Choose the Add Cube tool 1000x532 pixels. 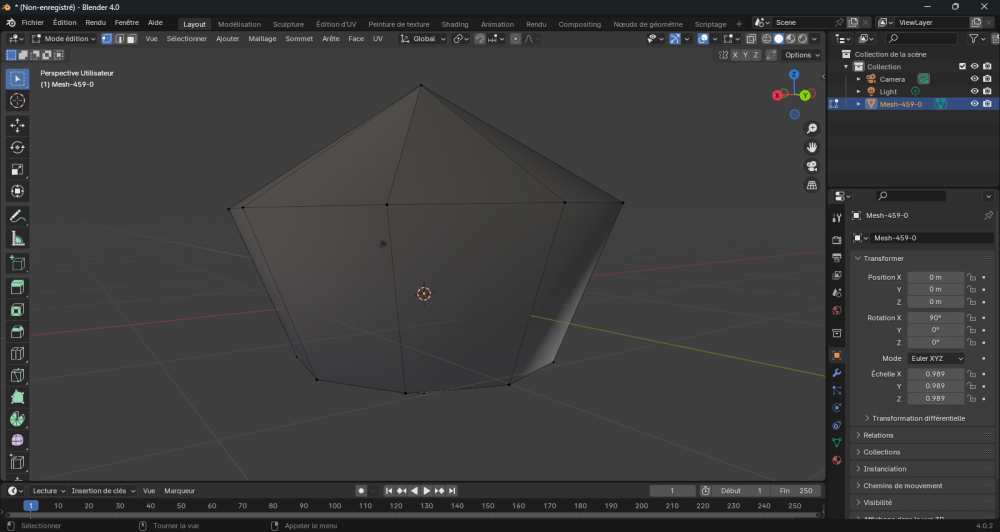(x=17, y=263)
